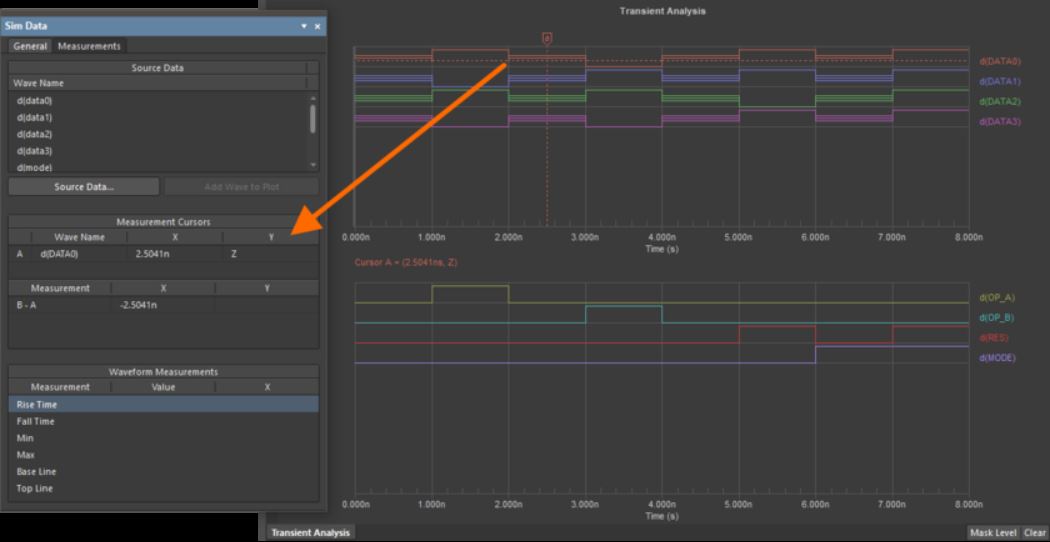
Task: Select the d(DATA3) waveform label
Action: (x=1000, y=122)
